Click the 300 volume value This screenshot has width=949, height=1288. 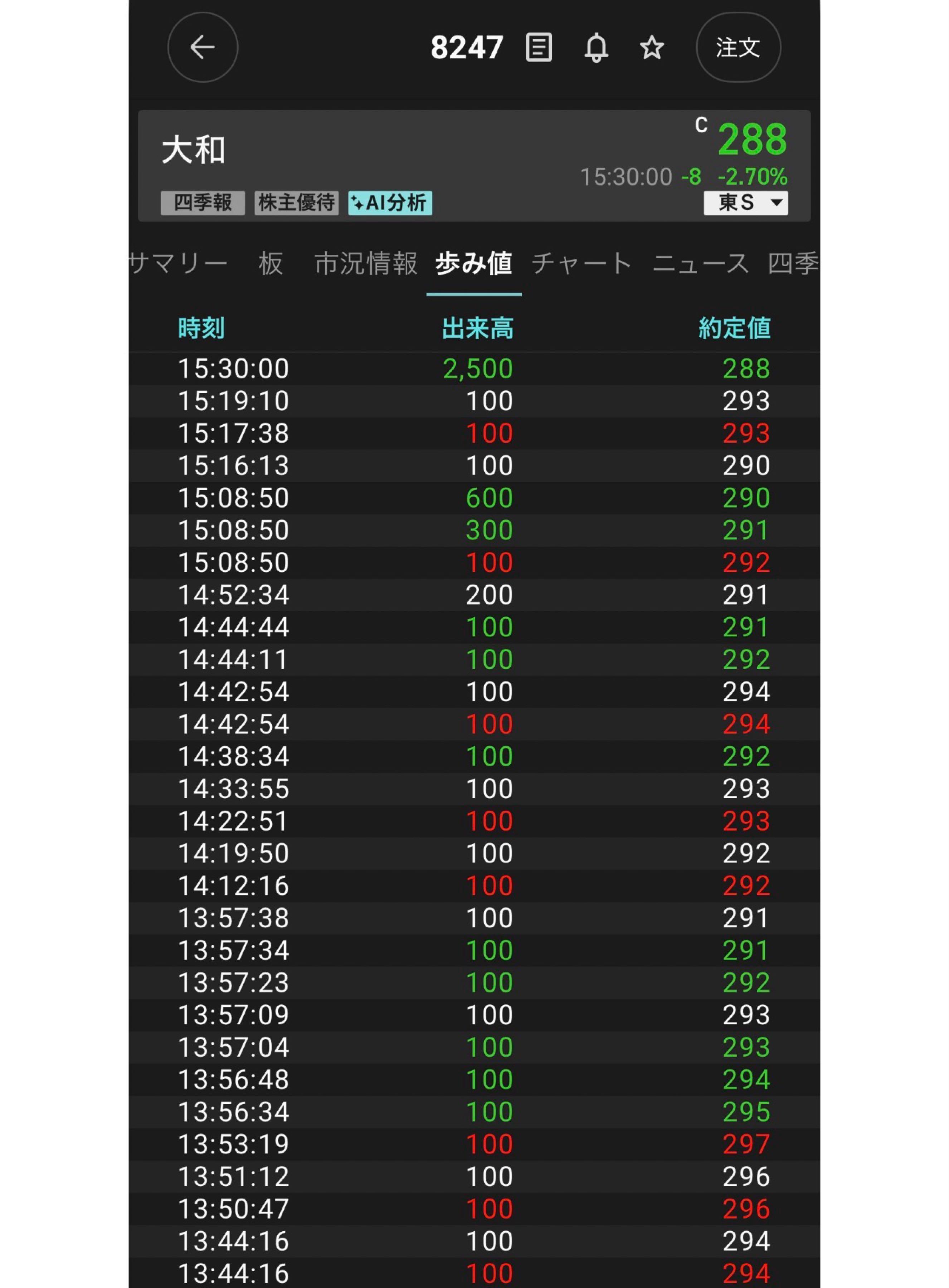490,530
